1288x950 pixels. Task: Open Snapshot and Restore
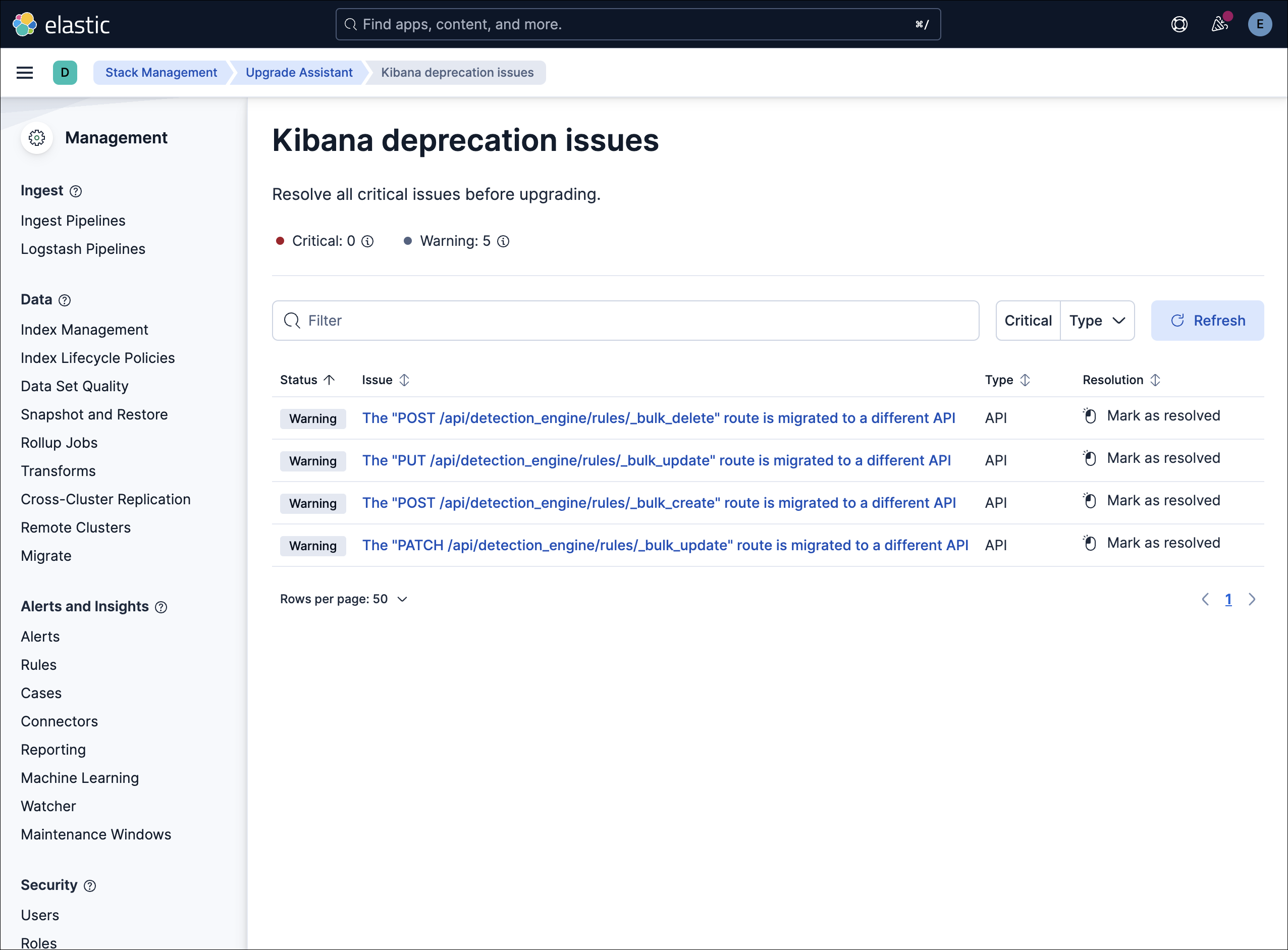[x=94, y=414]
